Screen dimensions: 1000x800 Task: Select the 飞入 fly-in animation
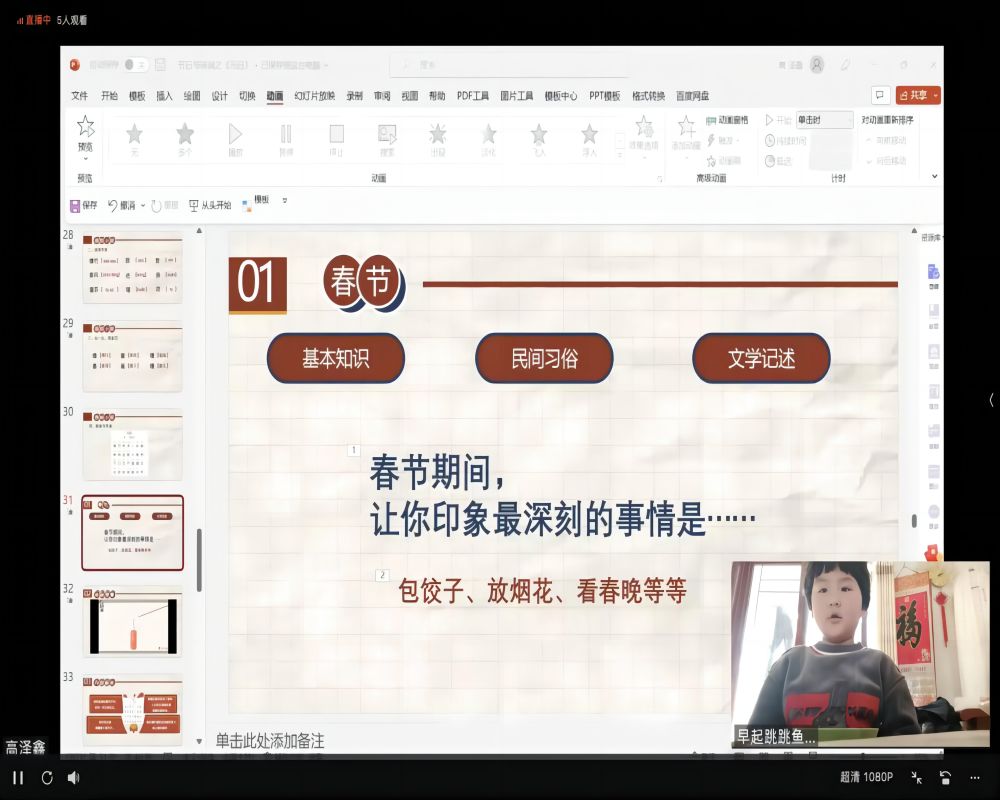pos(539,138)
